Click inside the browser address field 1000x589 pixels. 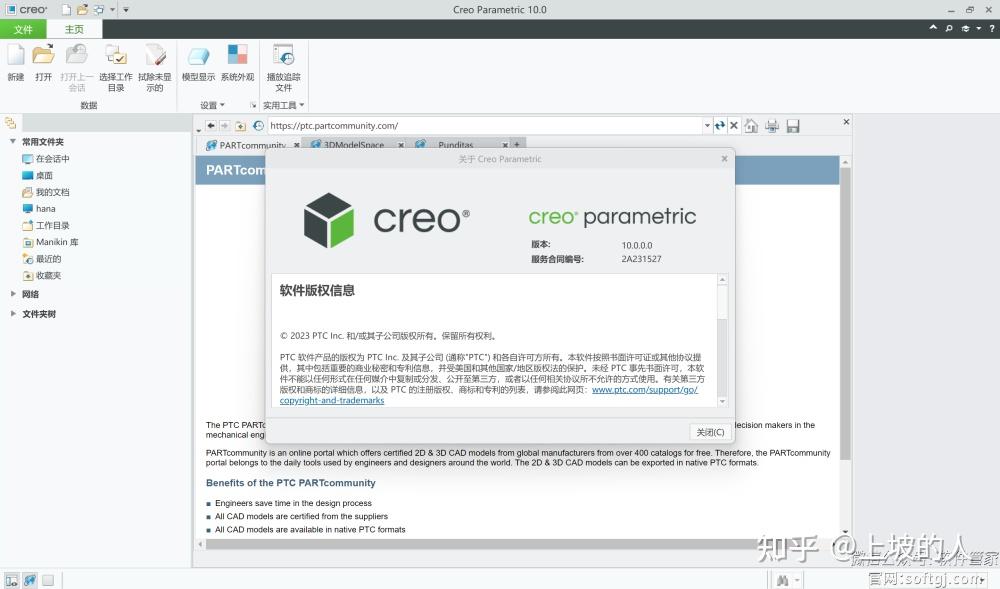tap(450, 126)
